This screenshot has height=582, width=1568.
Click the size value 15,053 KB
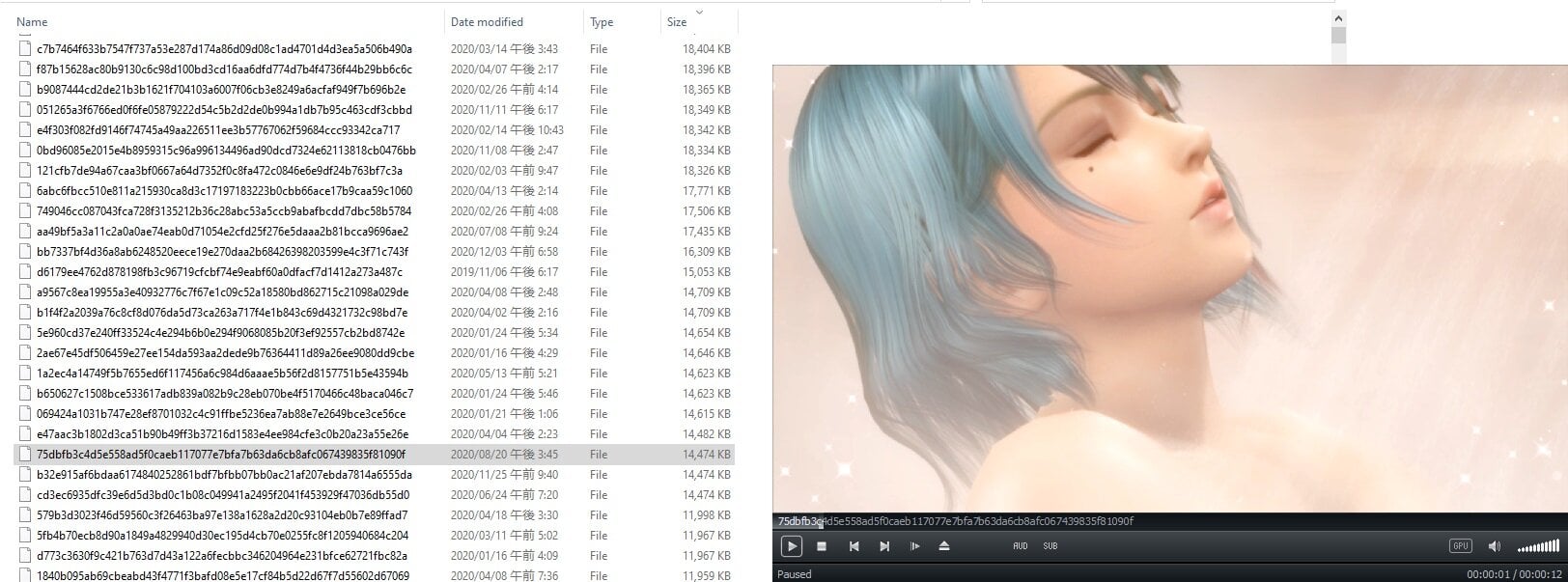(706, 272)
